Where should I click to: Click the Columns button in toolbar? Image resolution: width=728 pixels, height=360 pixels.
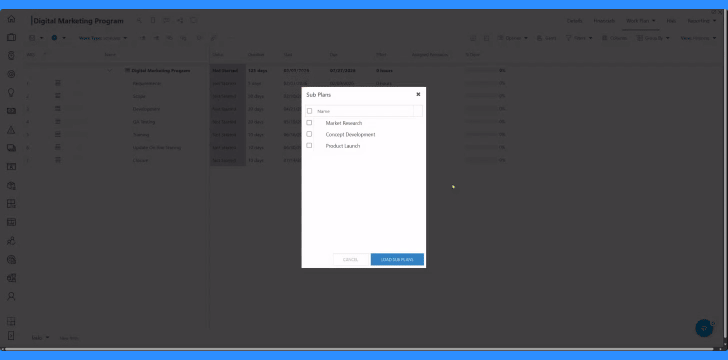point(614,38)
